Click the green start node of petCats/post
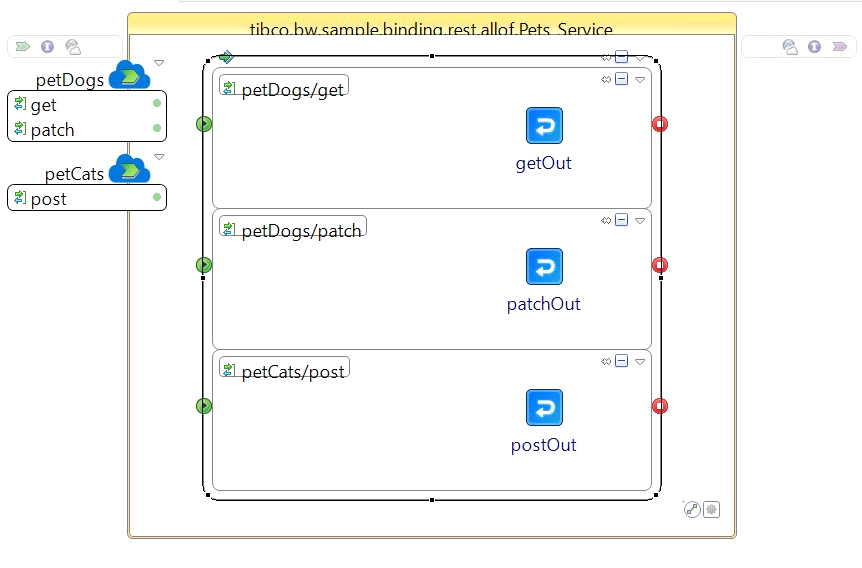Image resolution: width=862 pixels, height=568 pixels. point(204,406)
